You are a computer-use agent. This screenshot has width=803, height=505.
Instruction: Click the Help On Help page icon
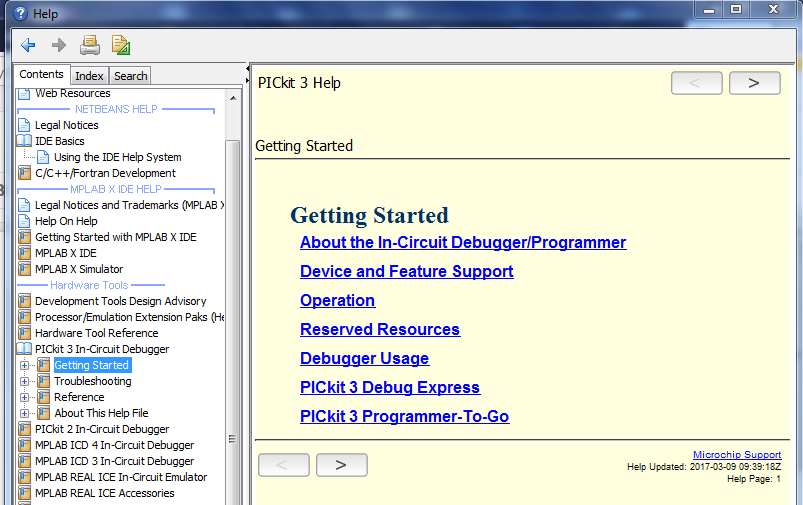pos(24,221)
